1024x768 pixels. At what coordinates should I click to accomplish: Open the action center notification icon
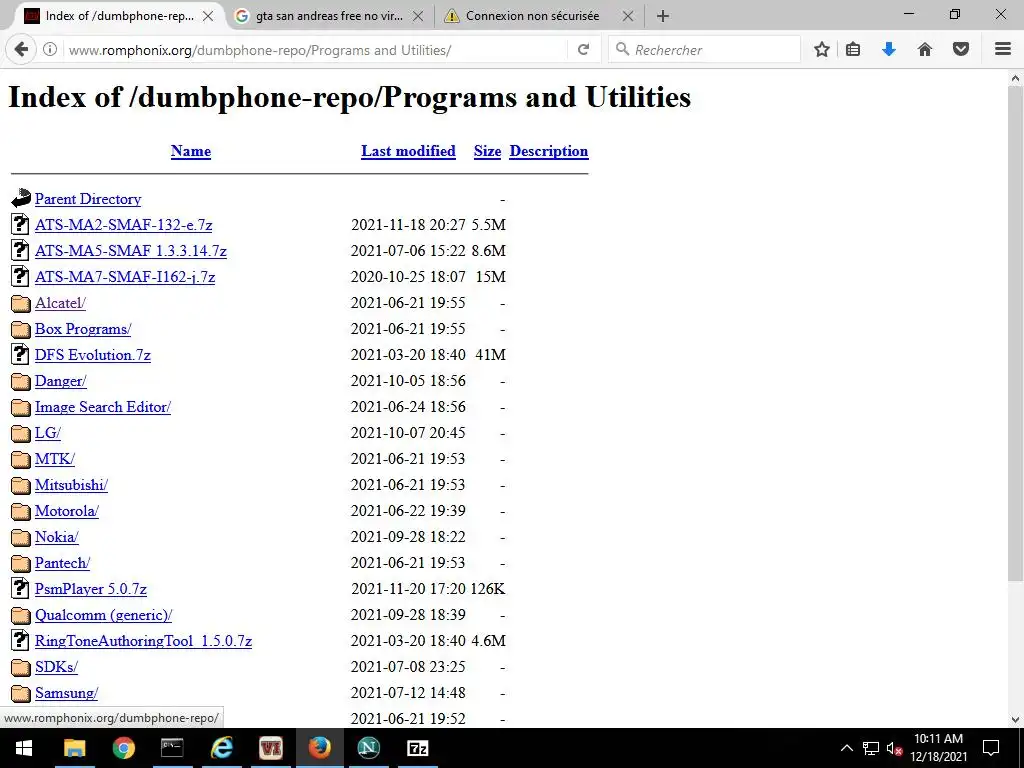coord(991,748)
